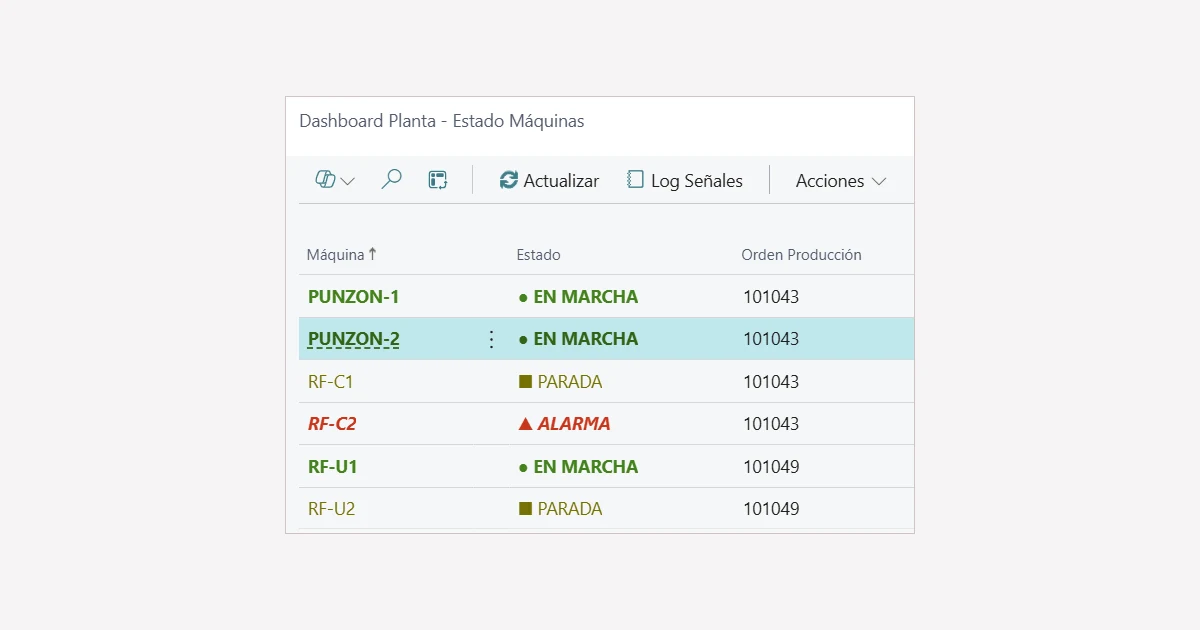Screen dimensions: 1200x630
Task: Open the Copilot icon dropdown
Action: tap(335, 180)
